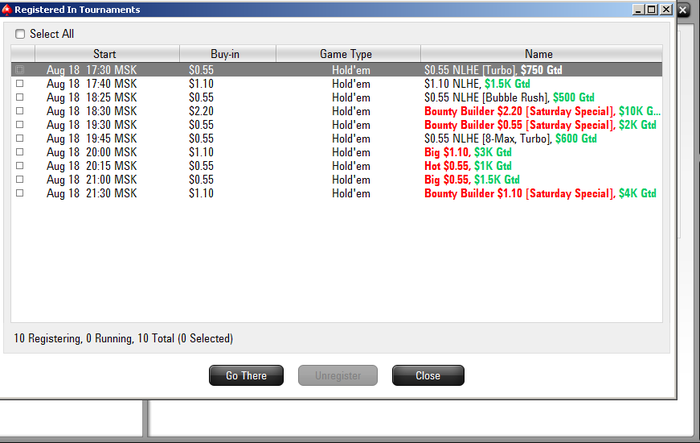
Task: Check the box for 21:30 MSK tournament
Action: click(x=20, y=193)
